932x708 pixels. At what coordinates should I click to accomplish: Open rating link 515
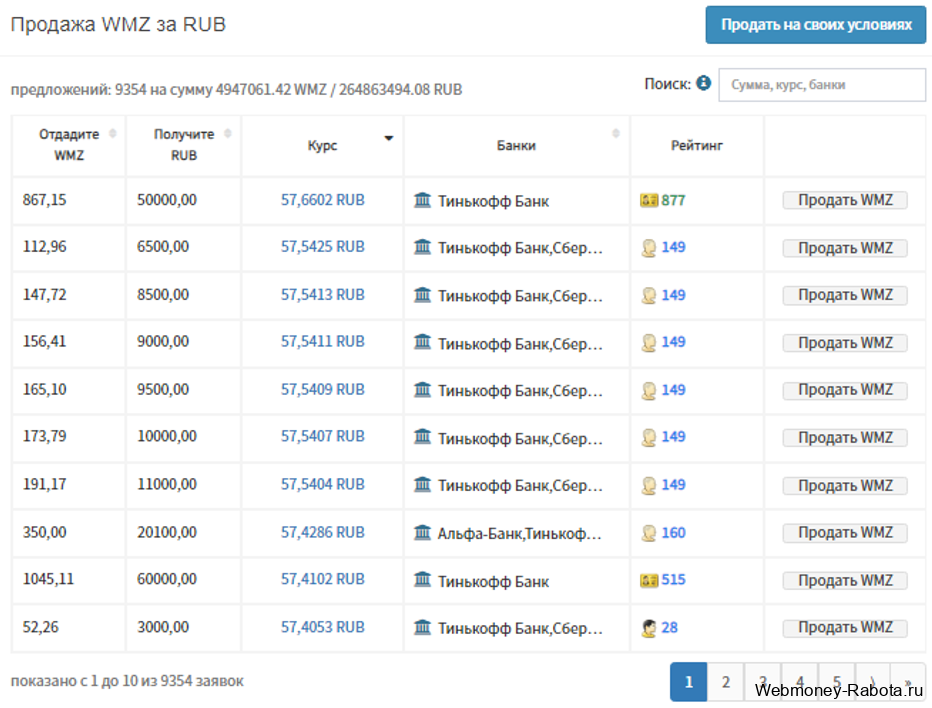coord(673,580)
